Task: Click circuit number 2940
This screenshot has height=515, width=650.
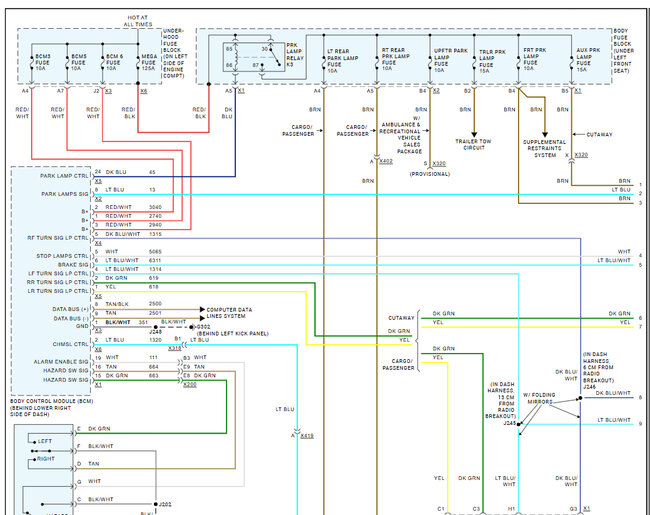Action: [155, 225]
